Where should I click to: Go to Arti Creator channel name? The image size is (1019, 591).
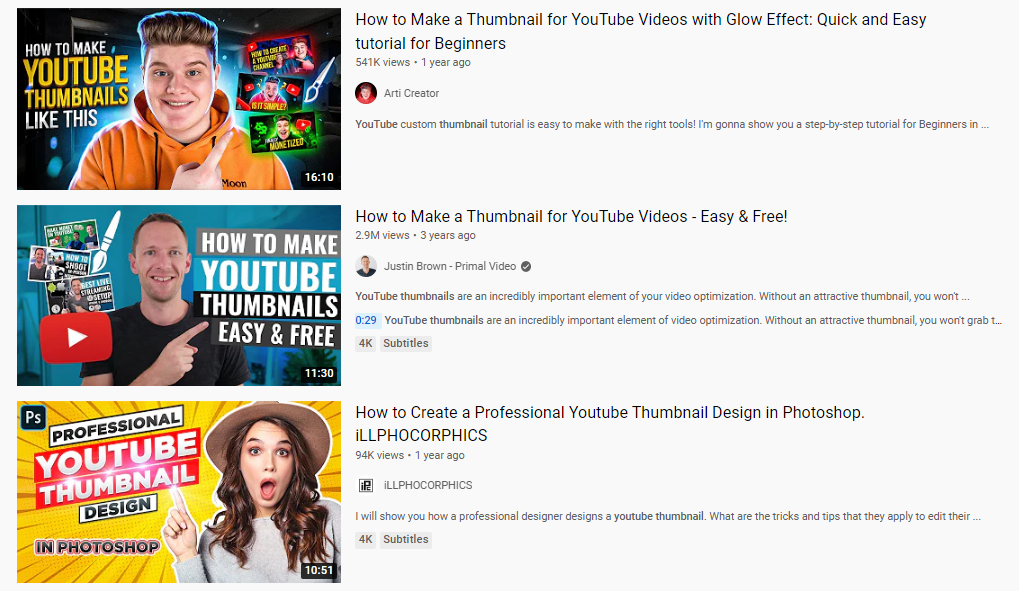[x=411, y=93]
